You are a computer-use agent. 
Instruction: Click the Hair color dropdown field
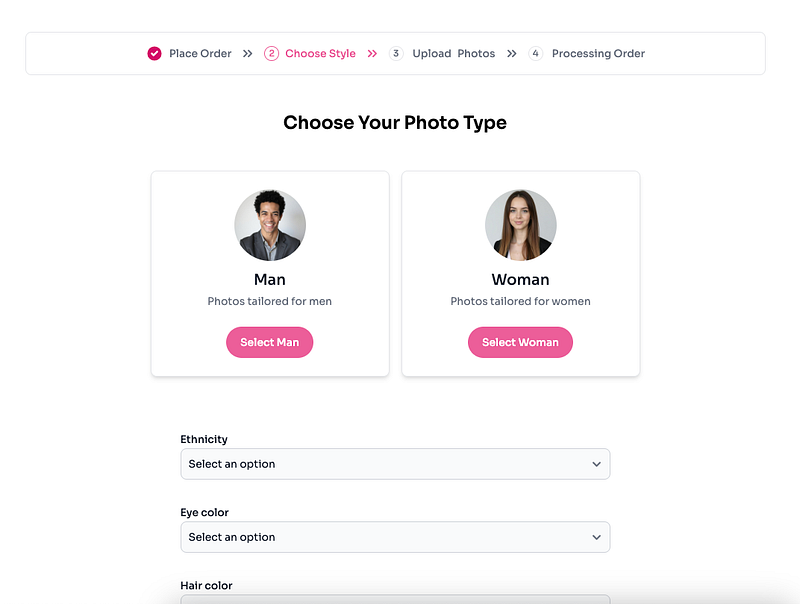(395, 599)
